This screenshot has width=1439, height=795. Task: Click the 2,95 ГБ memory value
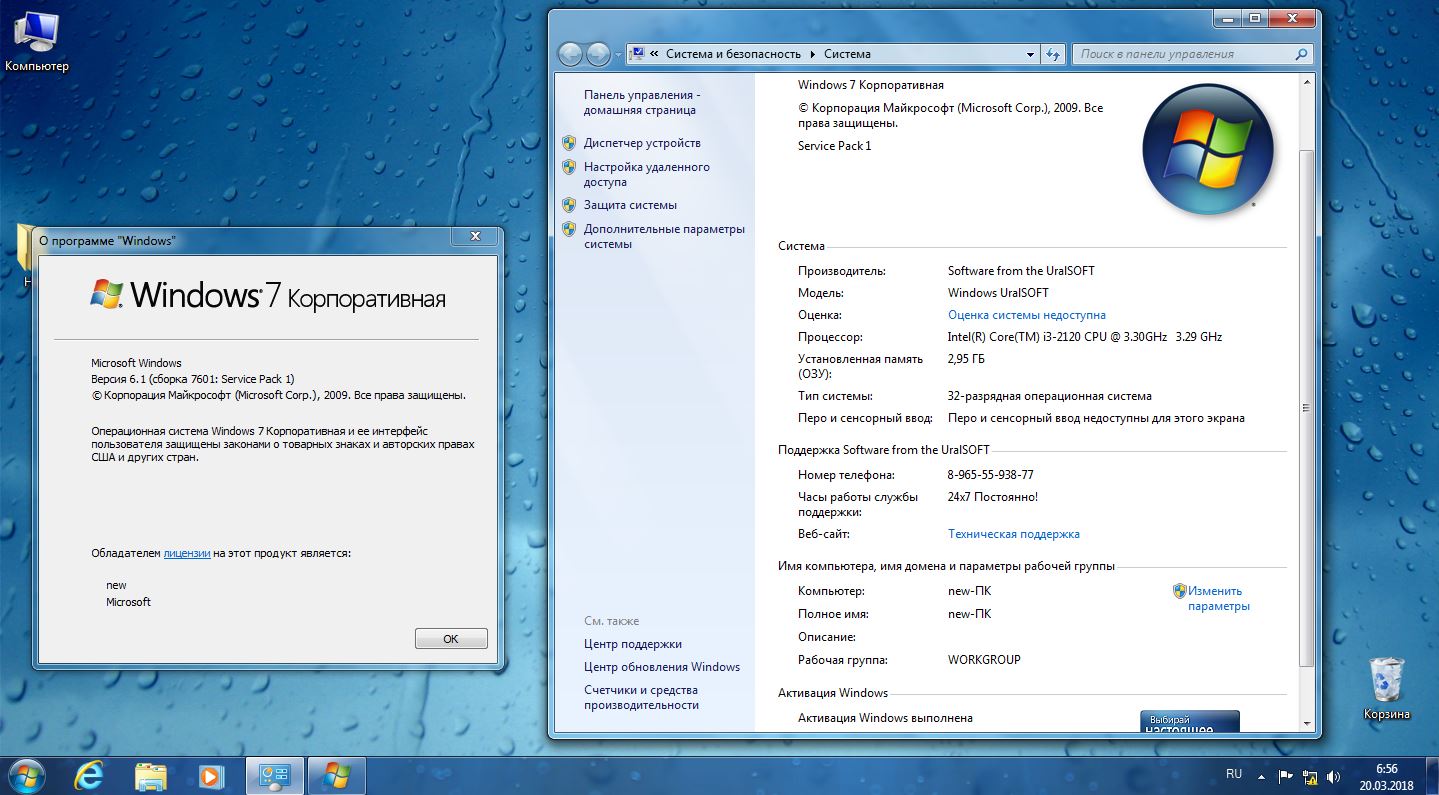pyautogui.click(x=966, y=359)
